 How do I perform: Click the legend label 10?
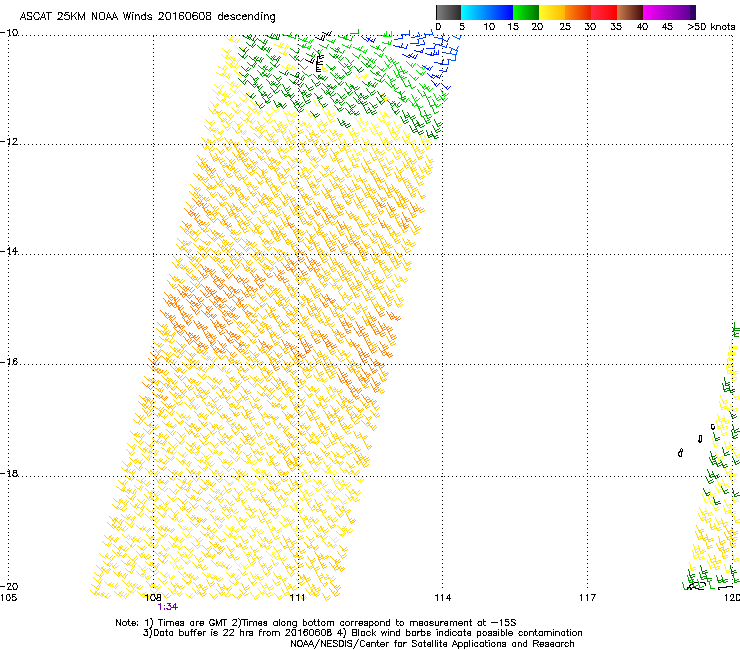click(x=489, y=27)
